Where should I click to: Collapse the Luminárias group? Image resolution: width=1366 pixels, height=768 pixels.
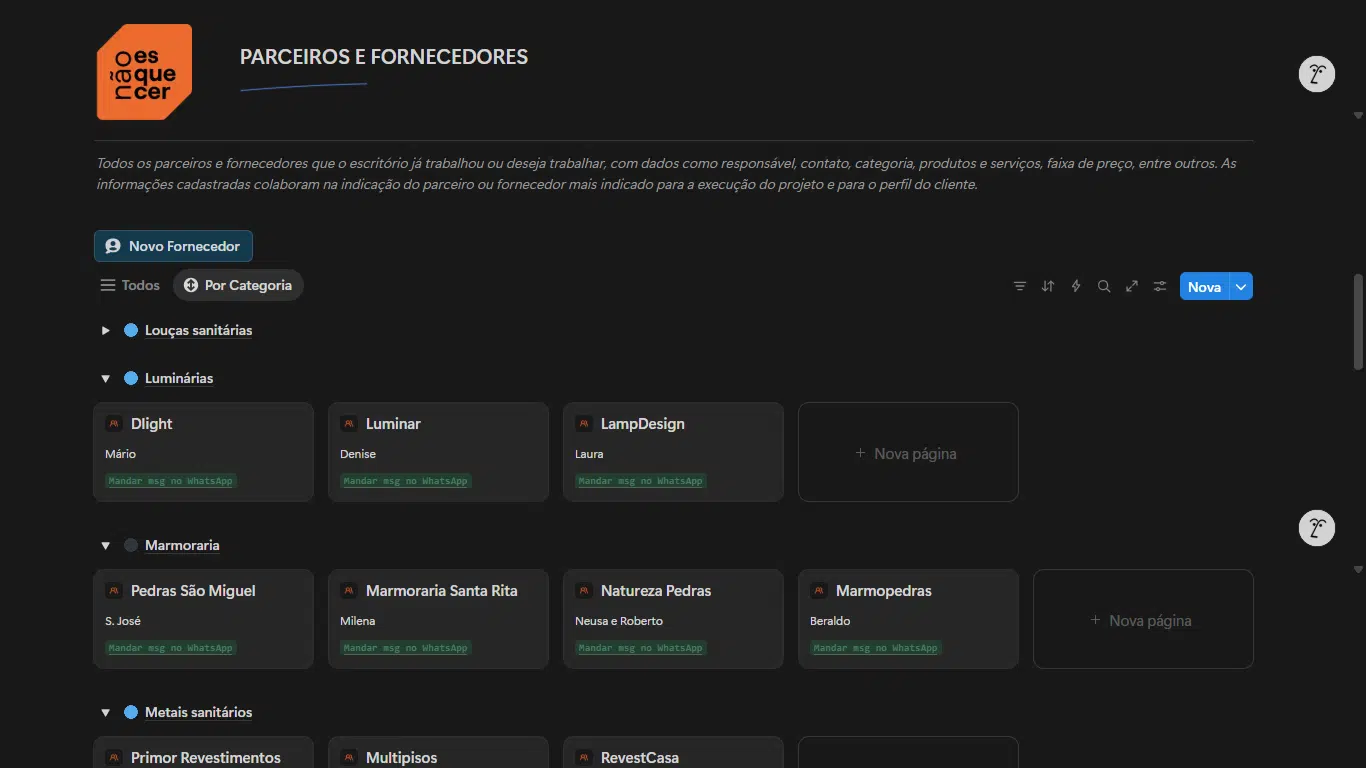click(x=105, y=378)
